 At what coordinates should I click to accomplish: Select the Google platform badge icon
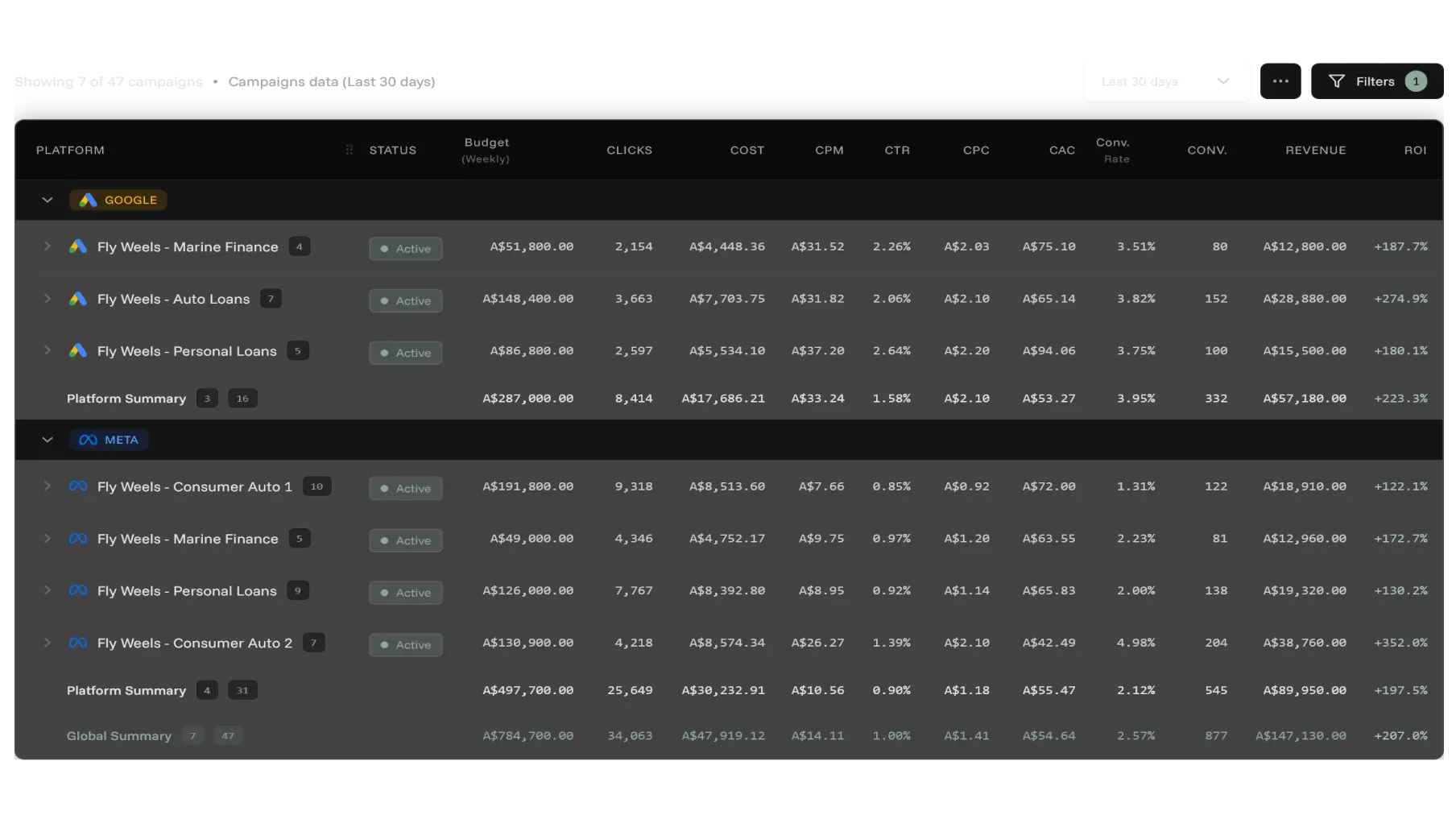pyautogui.click(x=89, y=200)
